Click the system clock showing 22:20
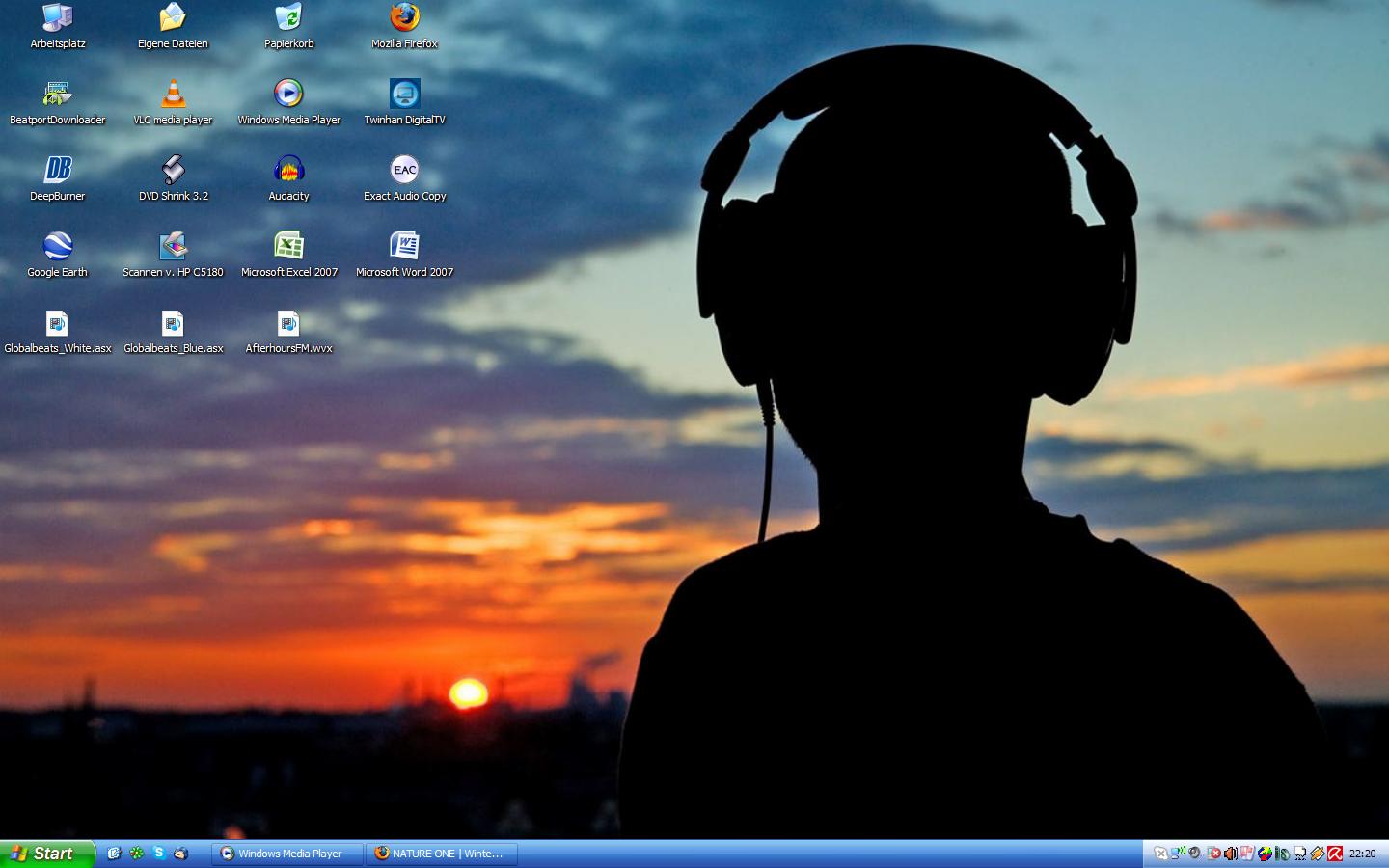Viewport: 1389px width, 868px height. point(1362,854)
